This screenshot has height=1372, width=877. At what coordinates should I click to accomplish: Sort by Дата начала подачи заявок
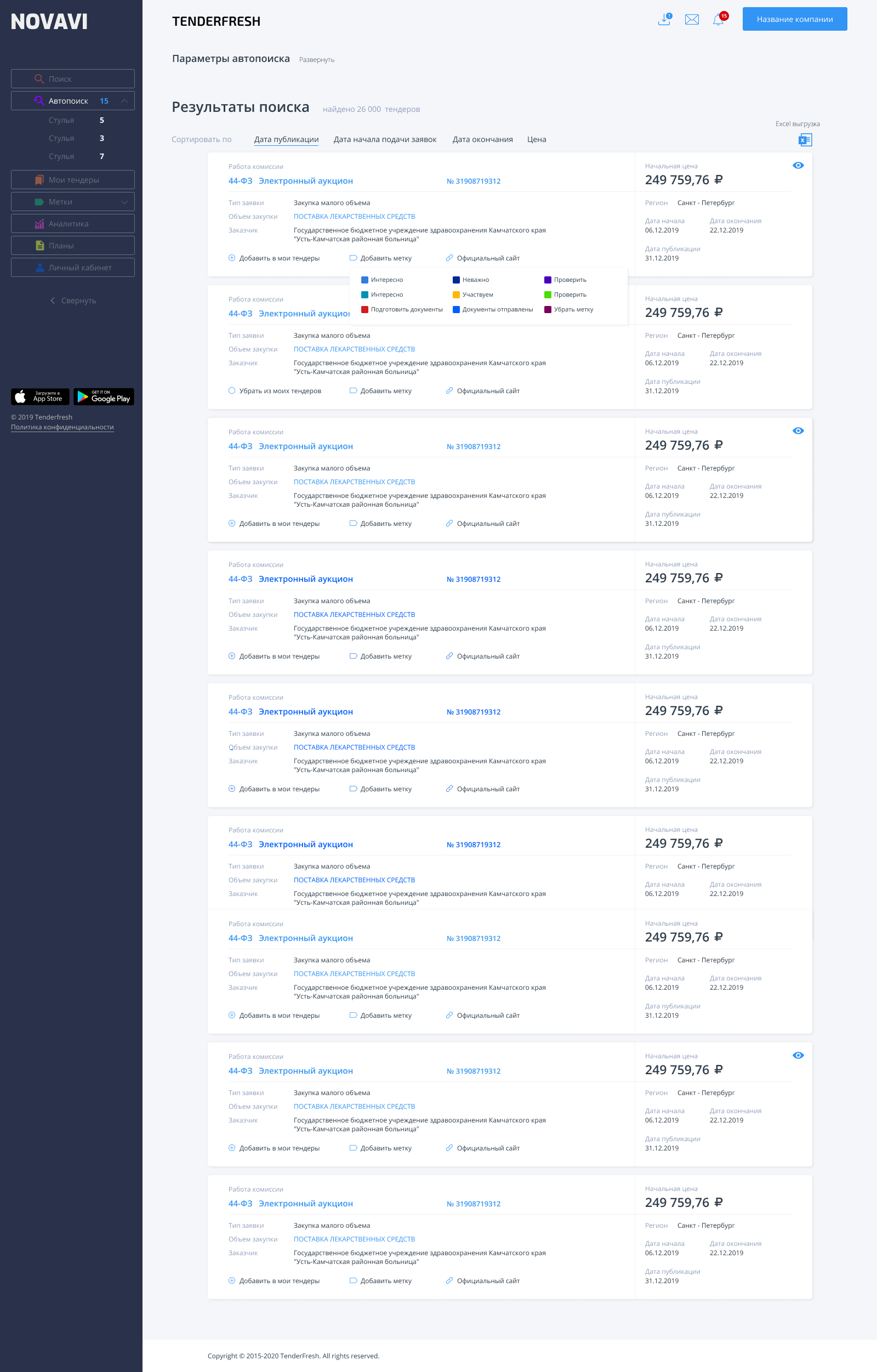[385, 140]
